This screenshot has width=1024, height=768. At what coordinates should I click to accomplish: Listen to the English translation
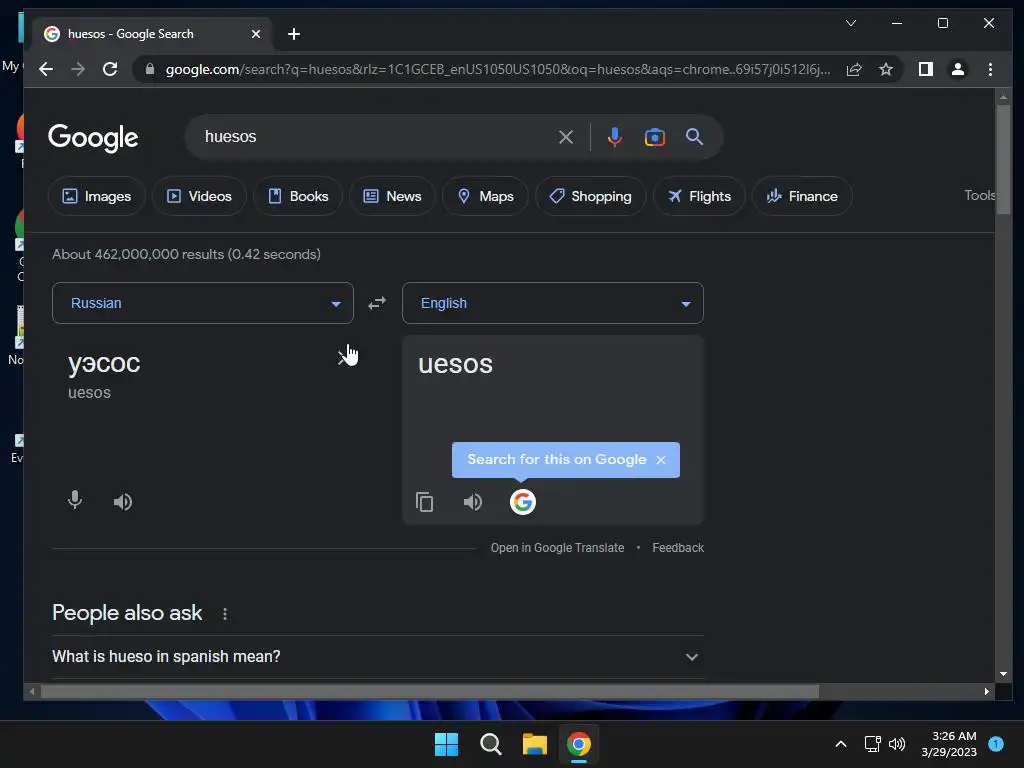[473, 502]
